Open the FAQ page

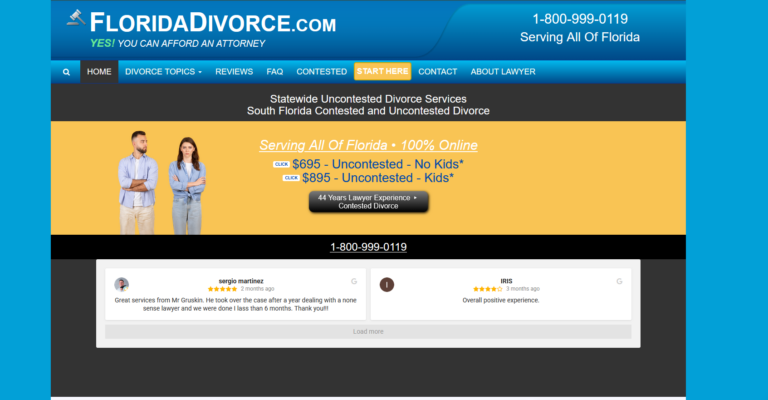275,71
